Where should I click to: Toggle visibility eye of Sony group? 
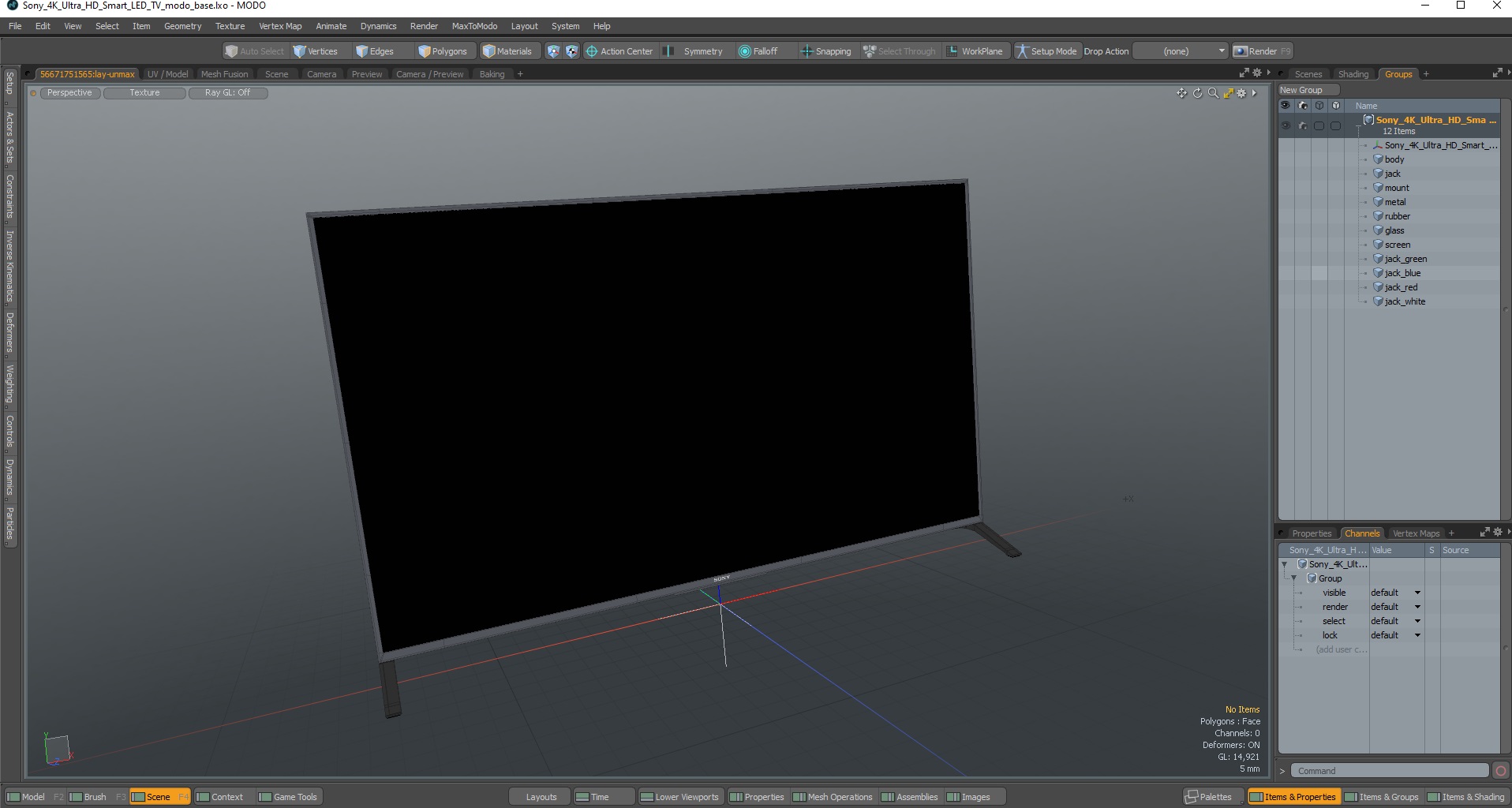click(1286, 125)
